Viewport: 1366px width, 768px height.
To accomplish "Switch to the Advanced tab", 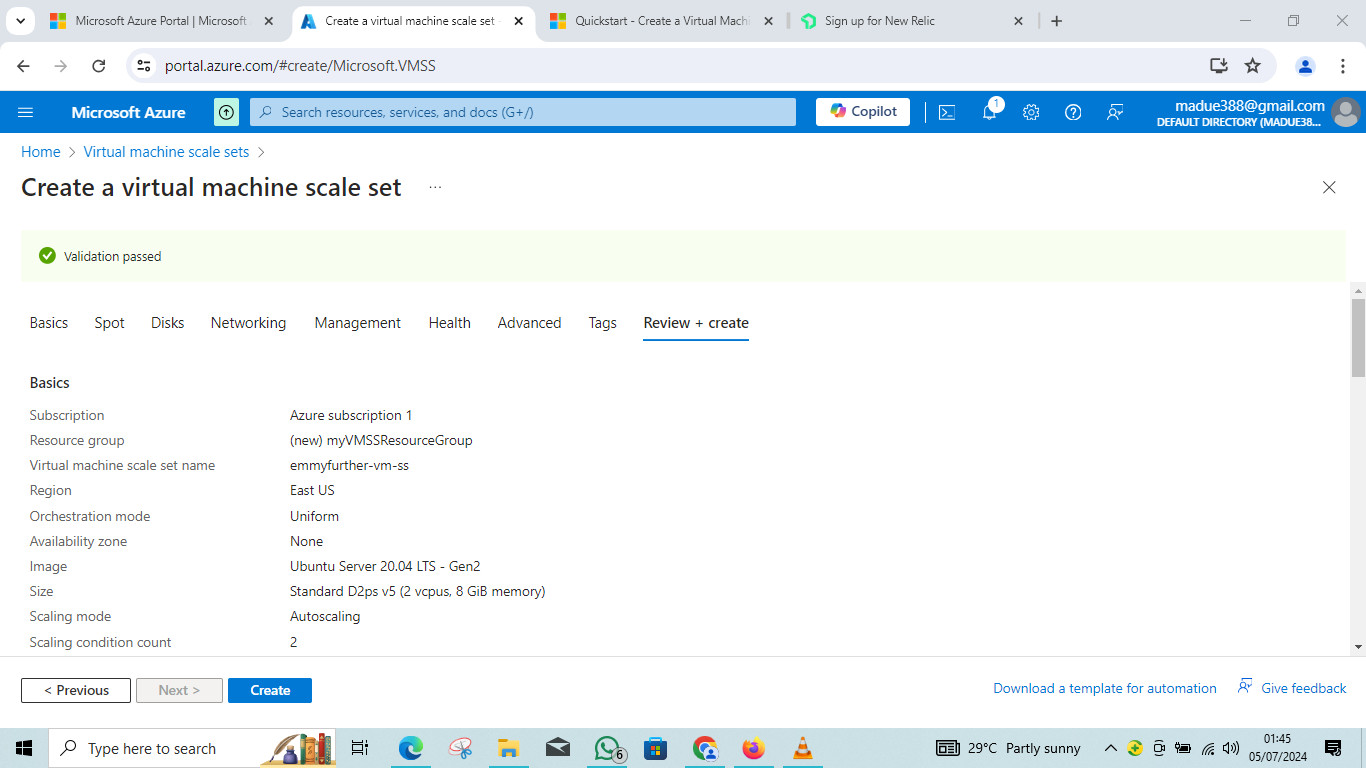I will pyautogui.click(x=530, y=323).
